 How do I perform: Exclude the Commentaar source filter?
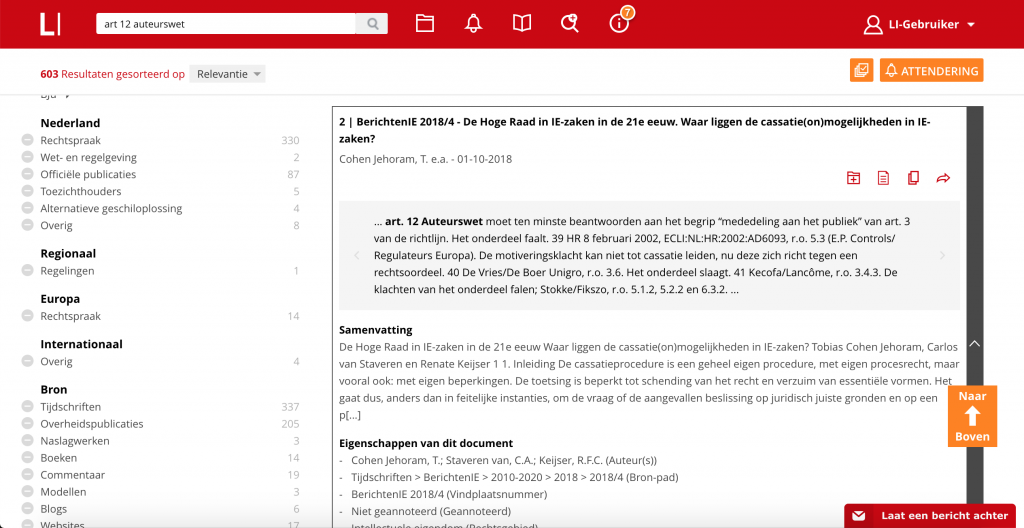click(27, 474)
